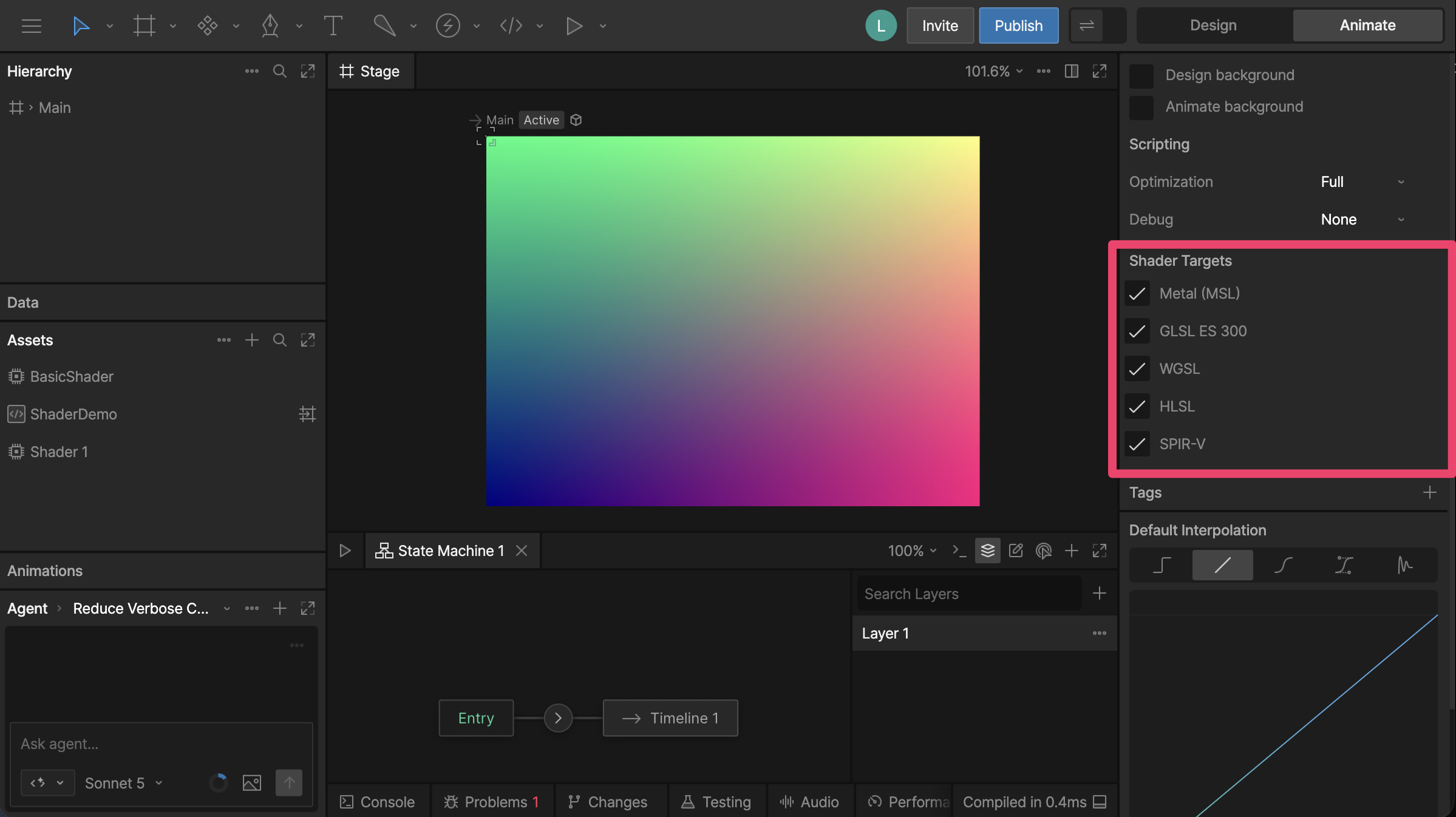
Task: Select the text tool
Action: tap(333, 25)
